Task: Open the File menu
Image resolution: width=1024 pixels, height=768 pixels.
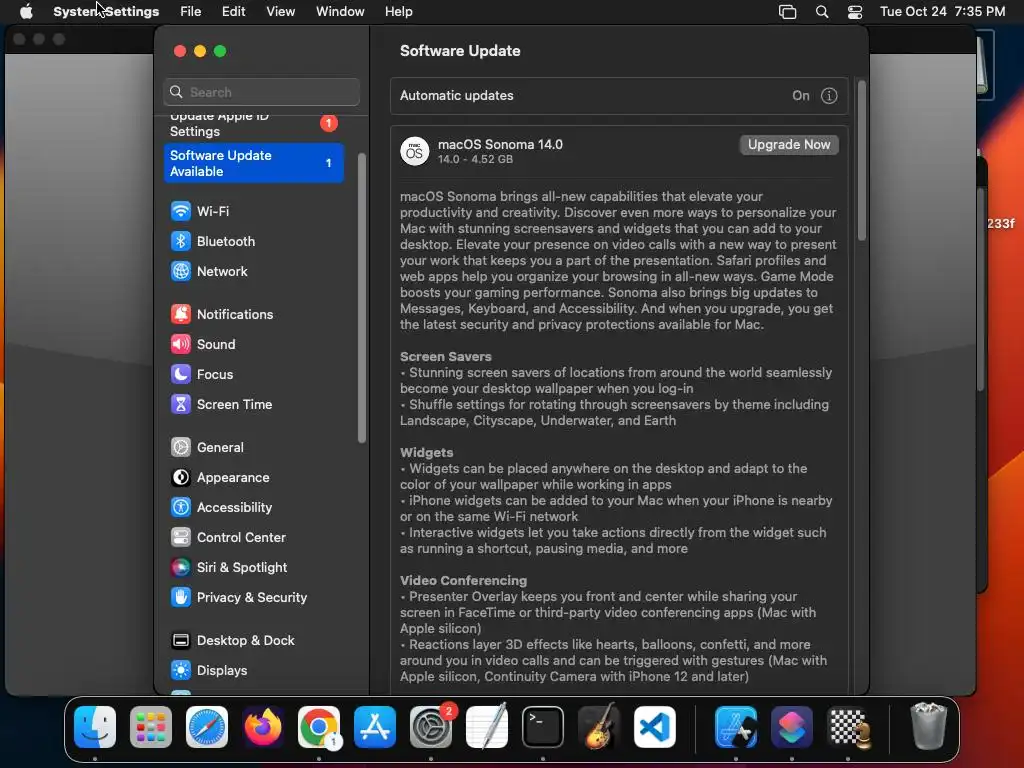Action: (x=191, y=12)
